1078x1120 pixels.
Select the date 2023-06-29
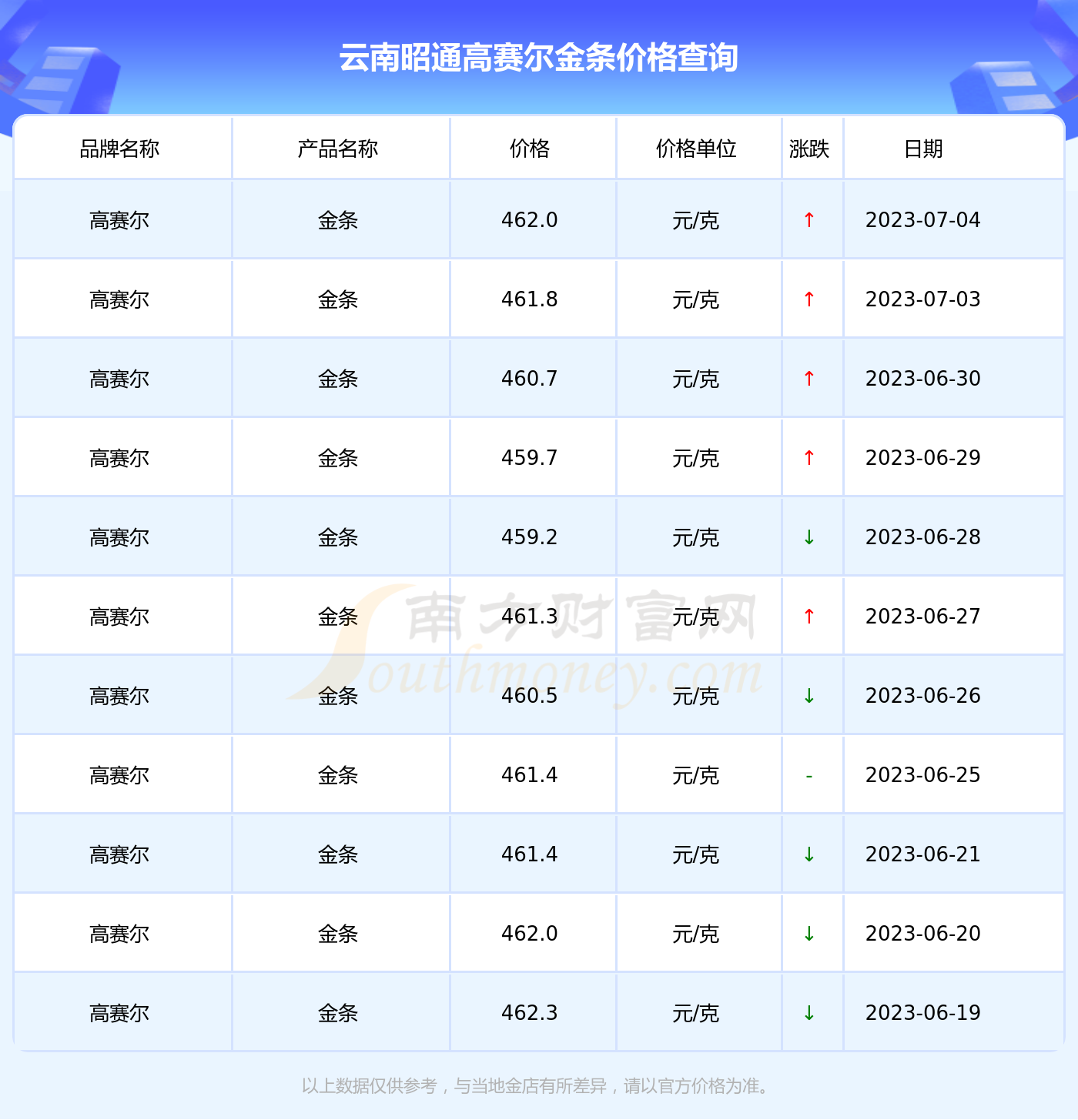(923, 458)
